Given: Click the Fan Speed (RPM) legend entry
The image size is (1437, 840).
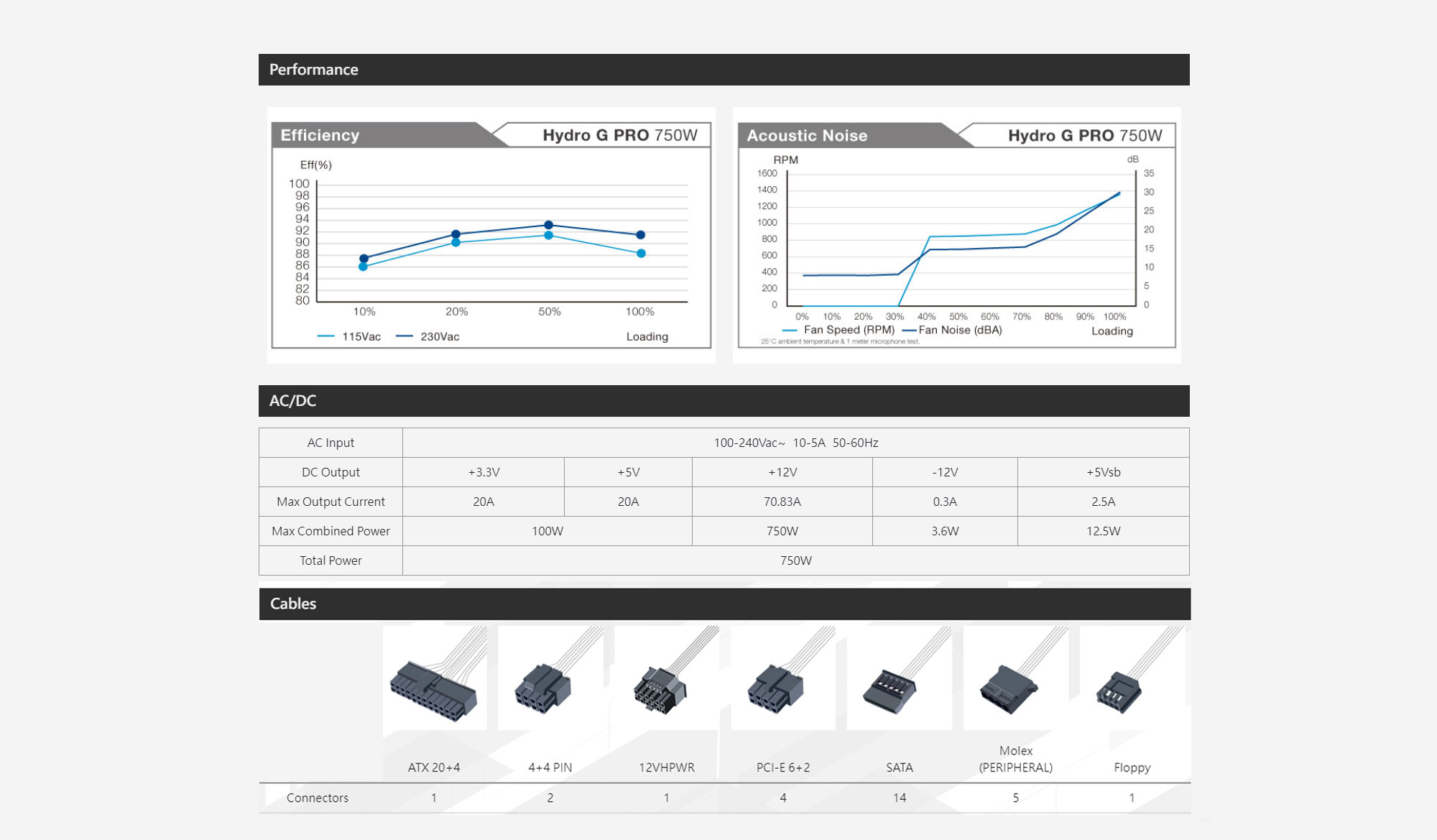Looking at the screenshot, I should pos(838,330).
